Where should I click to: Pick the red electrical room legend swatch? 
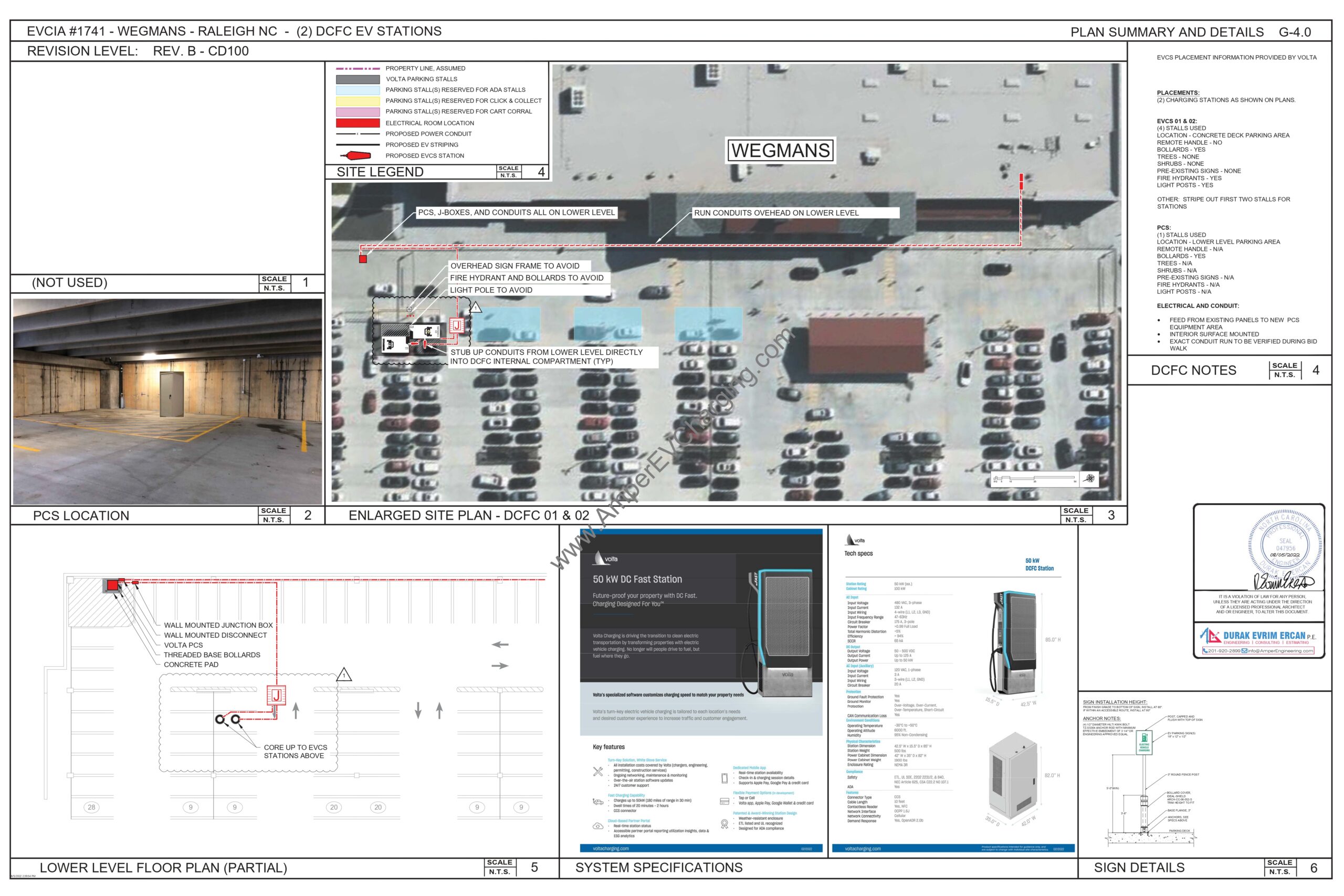point(358,123)
